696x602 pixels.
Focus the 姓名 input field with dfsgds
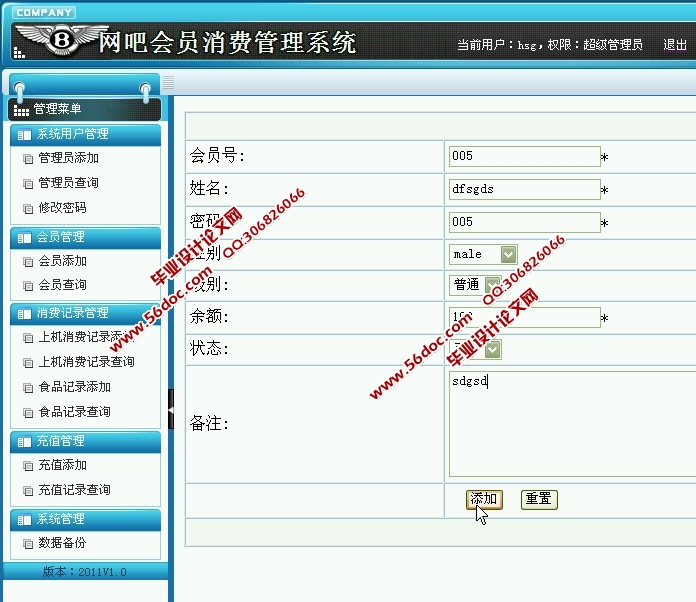525,189
